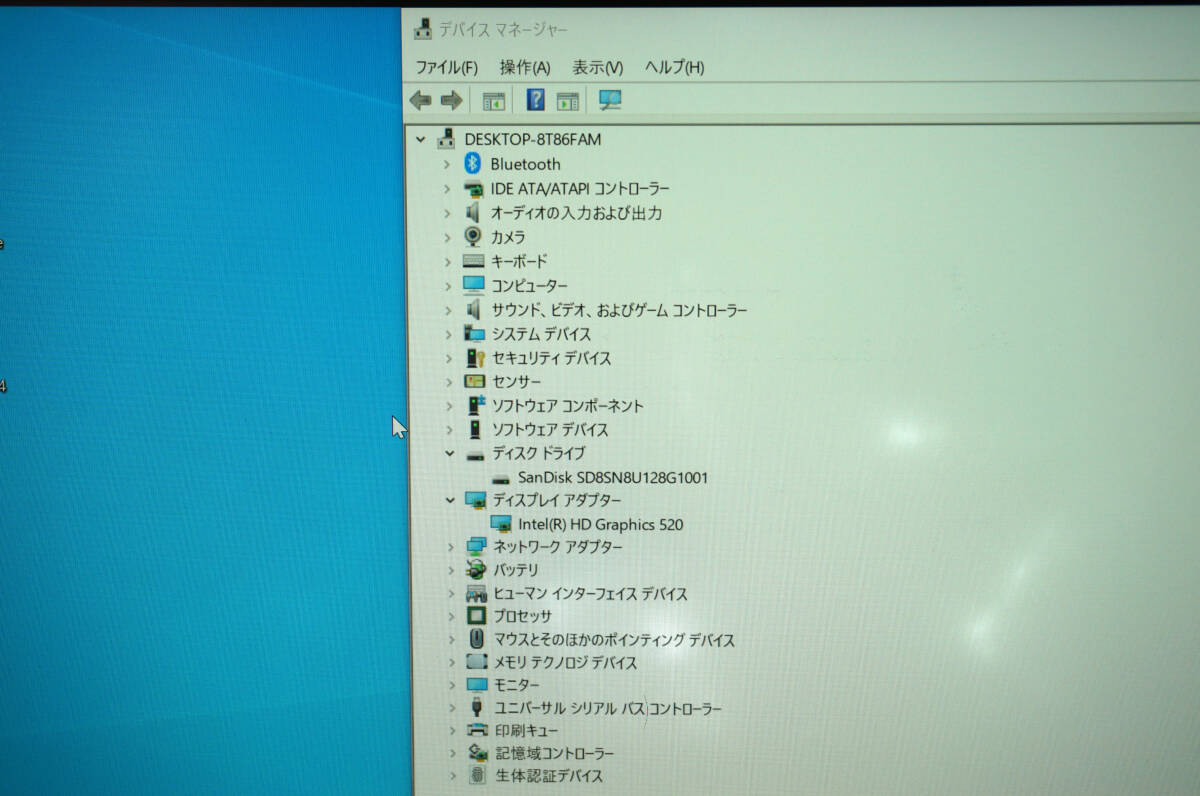Collapse the ディスク ドライブ category
1200x796 pixels.
point(449,453)
